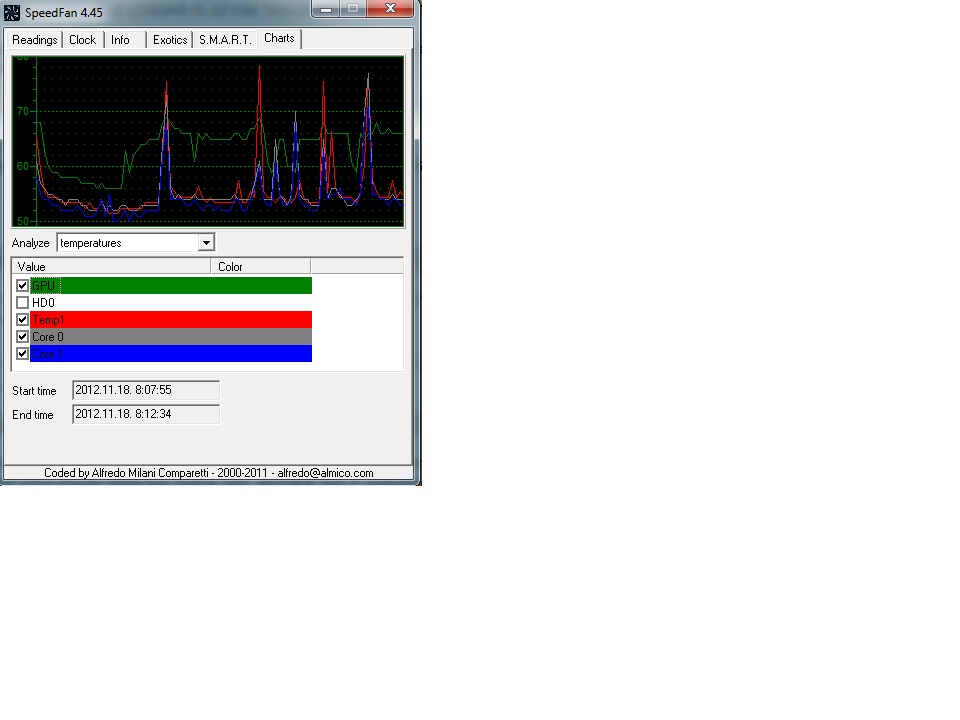Open the S.M.A.R.T. tab

225,40
